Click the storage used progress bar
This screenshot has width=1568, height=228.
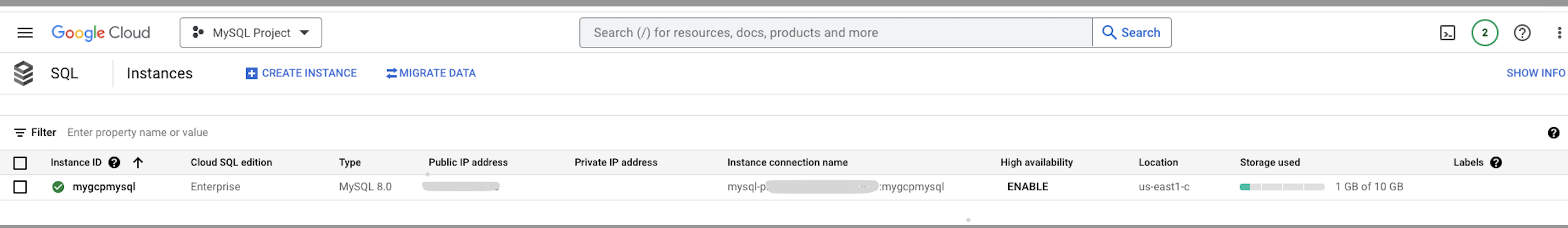1281,187
